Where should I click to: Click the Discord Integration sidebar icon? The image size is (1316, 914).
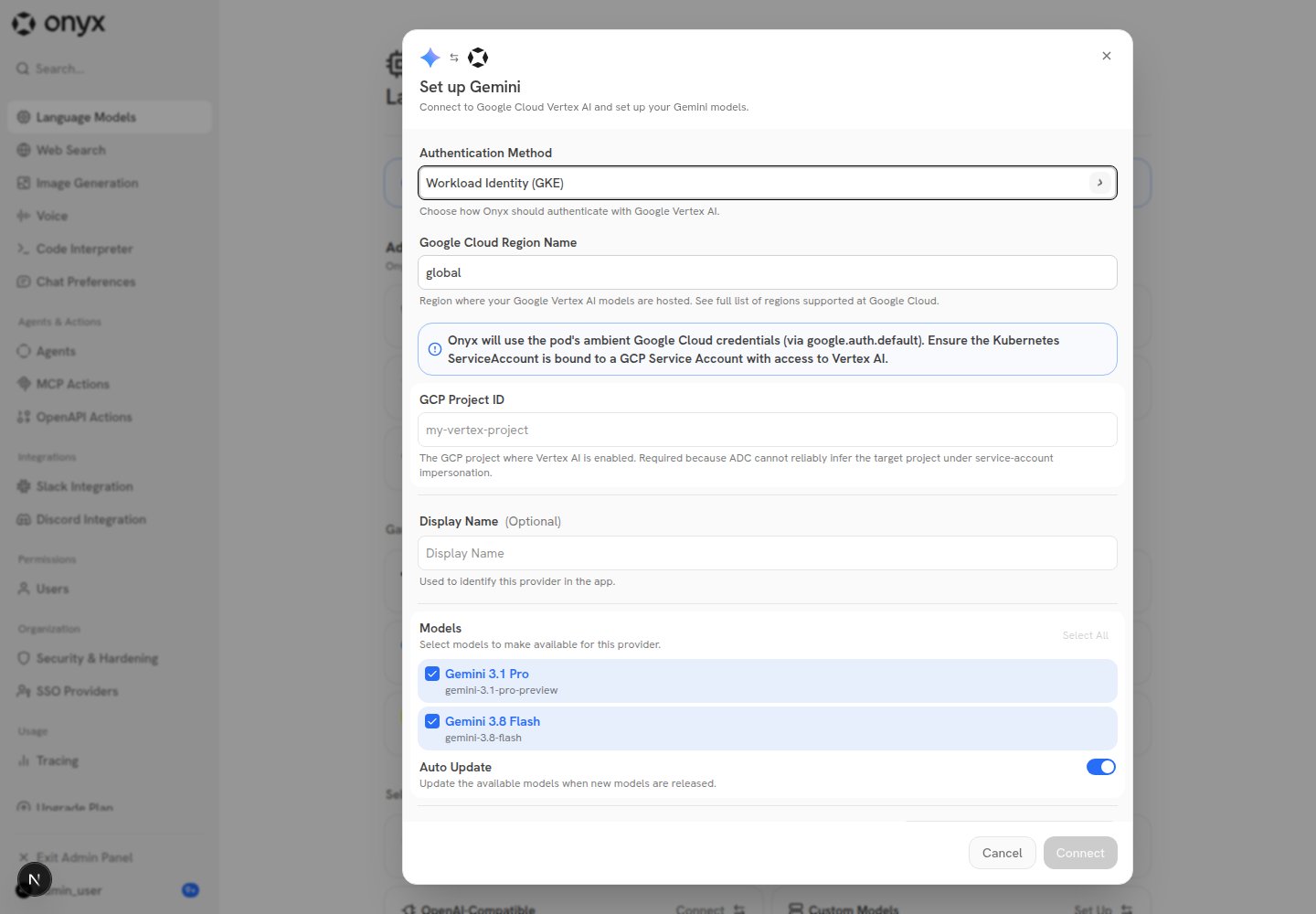tap(24, 519)
